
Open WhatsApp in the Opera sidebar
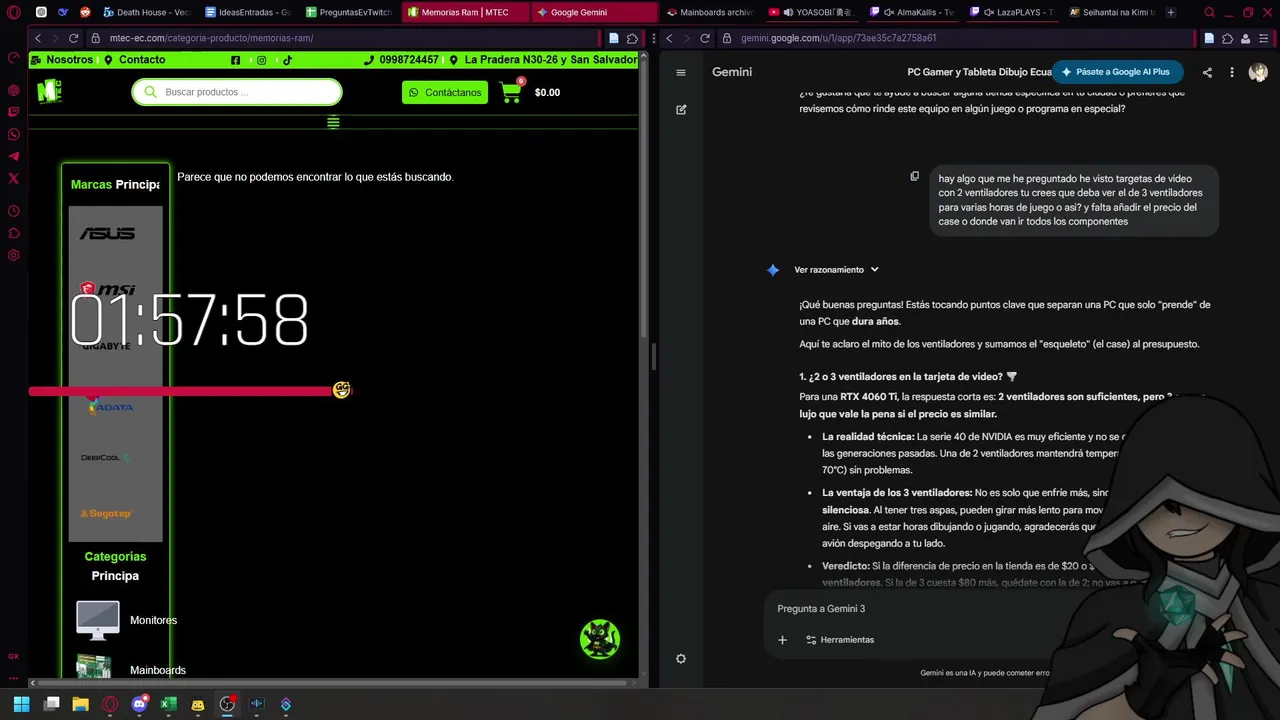(14, 134)
